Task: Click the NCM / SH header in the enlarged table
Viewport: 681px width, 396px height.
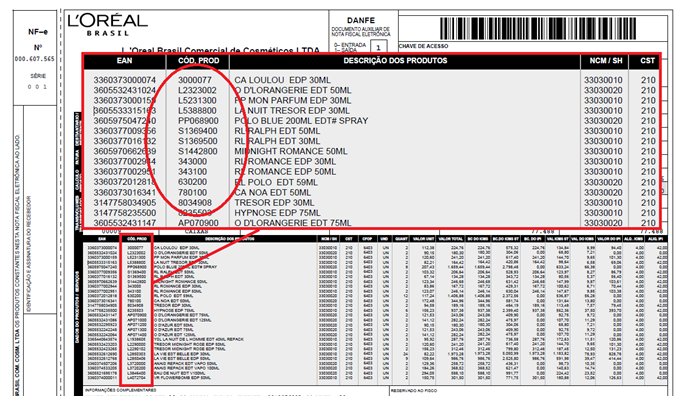Action: click(x=606, y=61)
